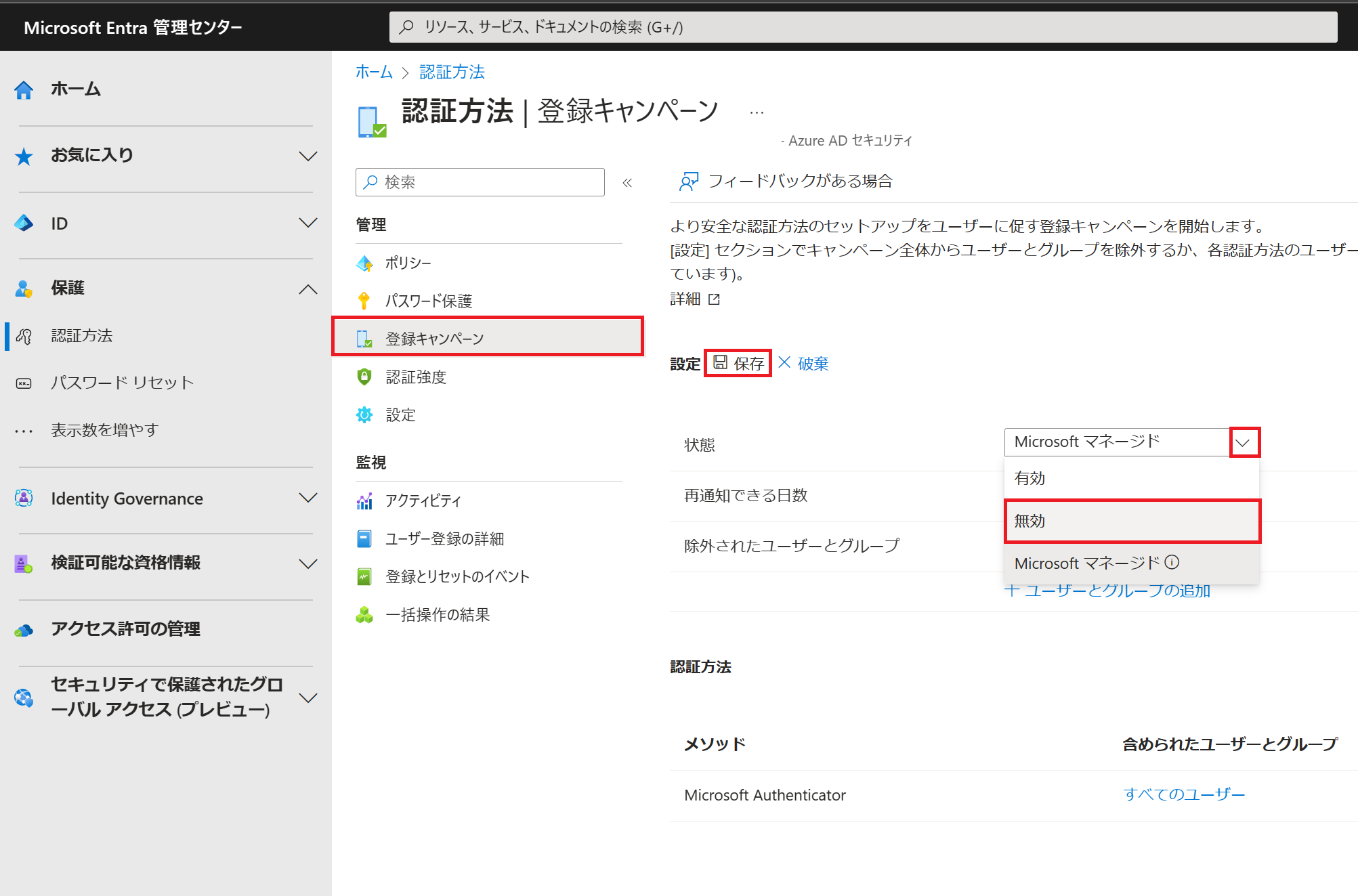
Task: Click the ID diamond icon
Action: pyautogui.click(x=24, y=223)
